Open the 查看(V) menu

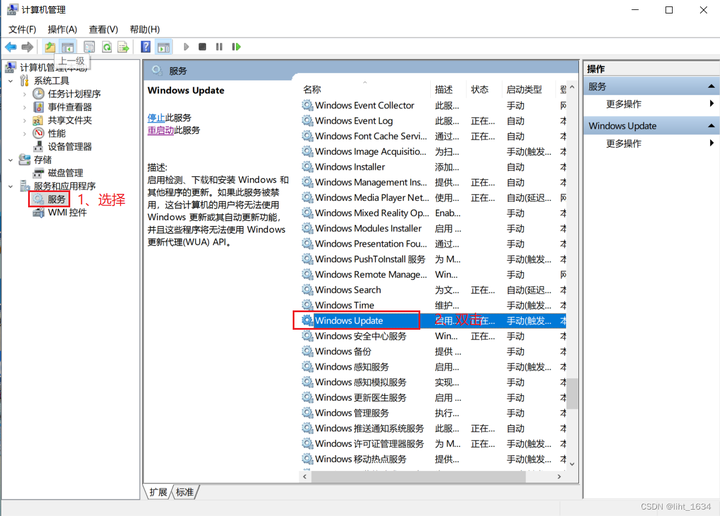coord(103,29)
